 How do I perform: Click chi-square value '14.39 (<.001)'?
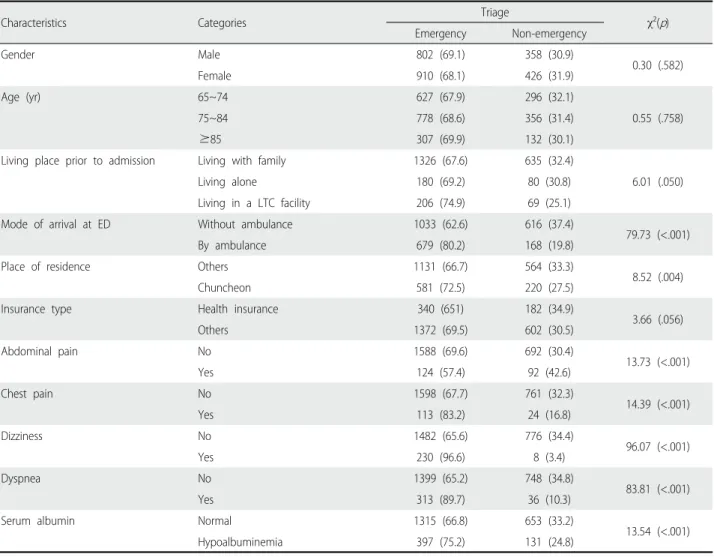[658, 404]
